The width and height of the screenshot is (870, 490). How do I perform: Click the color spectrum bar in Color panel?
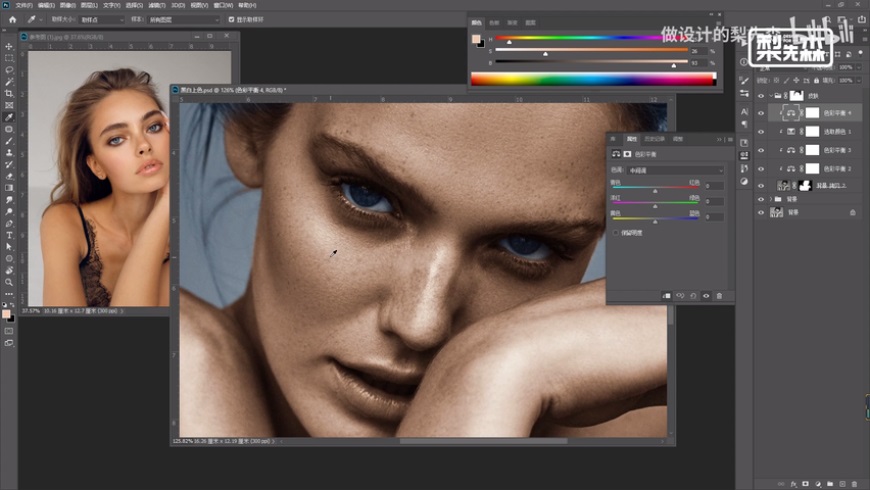tap(593, 79)
